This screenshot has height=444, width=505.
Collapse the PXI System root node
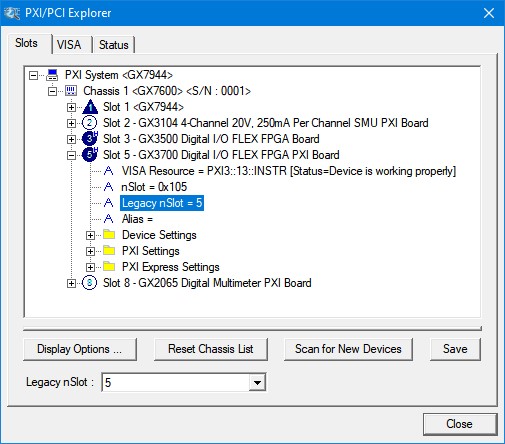33,75
